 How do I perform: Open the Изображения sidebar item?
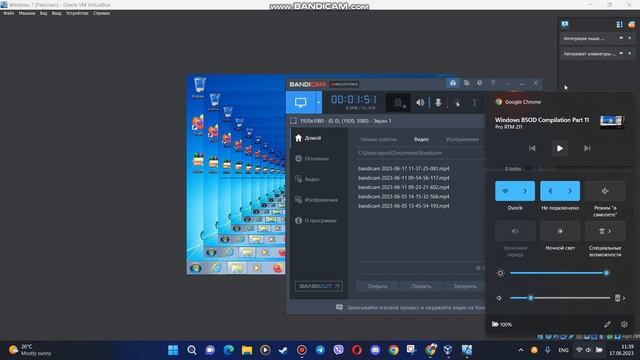tap(321, 200)
